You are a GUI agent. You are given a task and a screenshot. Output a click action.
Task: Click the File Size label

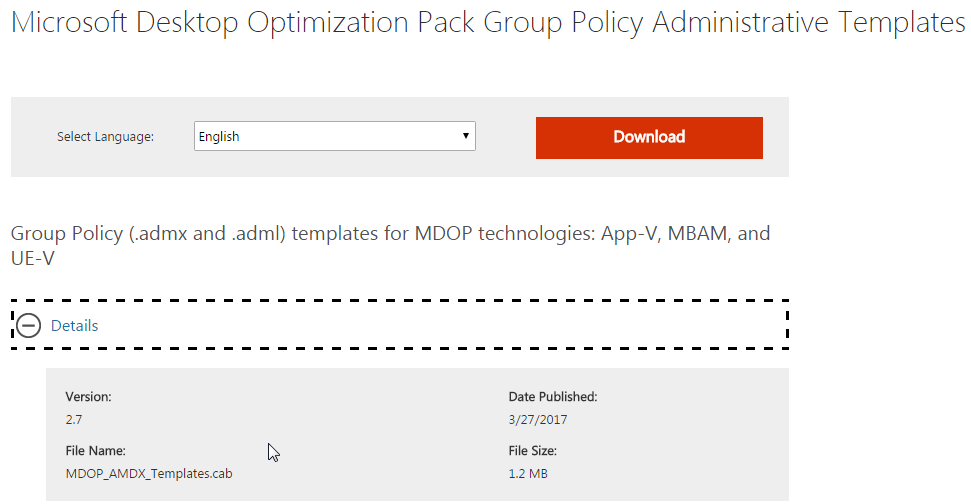(x=533, y=451)
